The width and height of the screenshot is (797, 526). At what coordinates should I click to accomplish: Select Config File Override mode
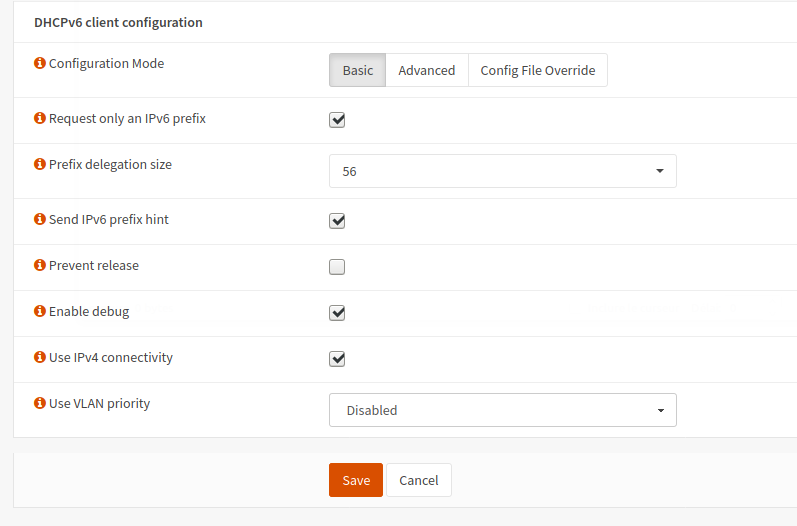tap(537, 71)
